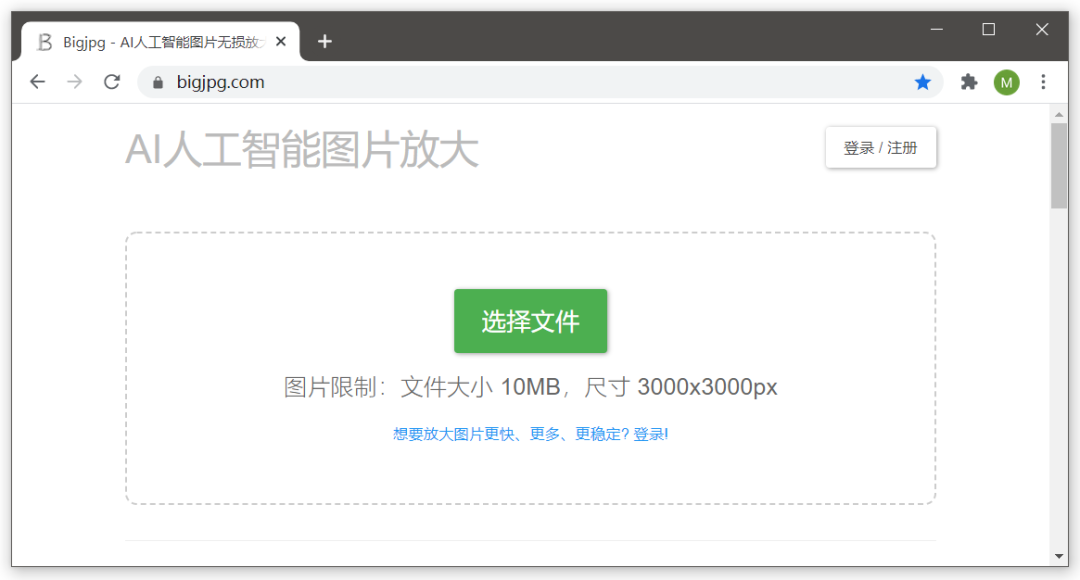Click the browser back arrow
Viewport: 1080px width, 580px height.
(x=37, y=82)
